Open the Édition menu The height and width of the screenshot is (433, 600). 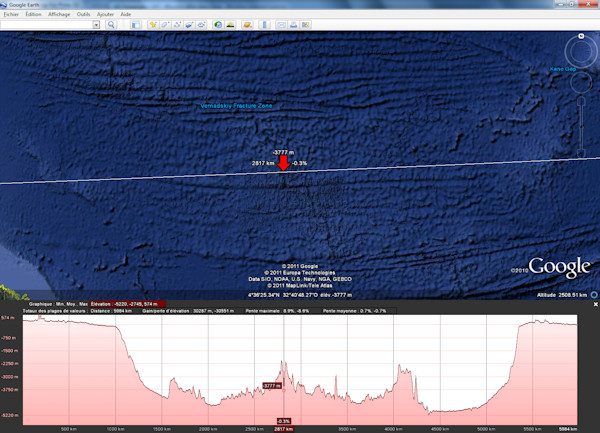click(33, 14)
